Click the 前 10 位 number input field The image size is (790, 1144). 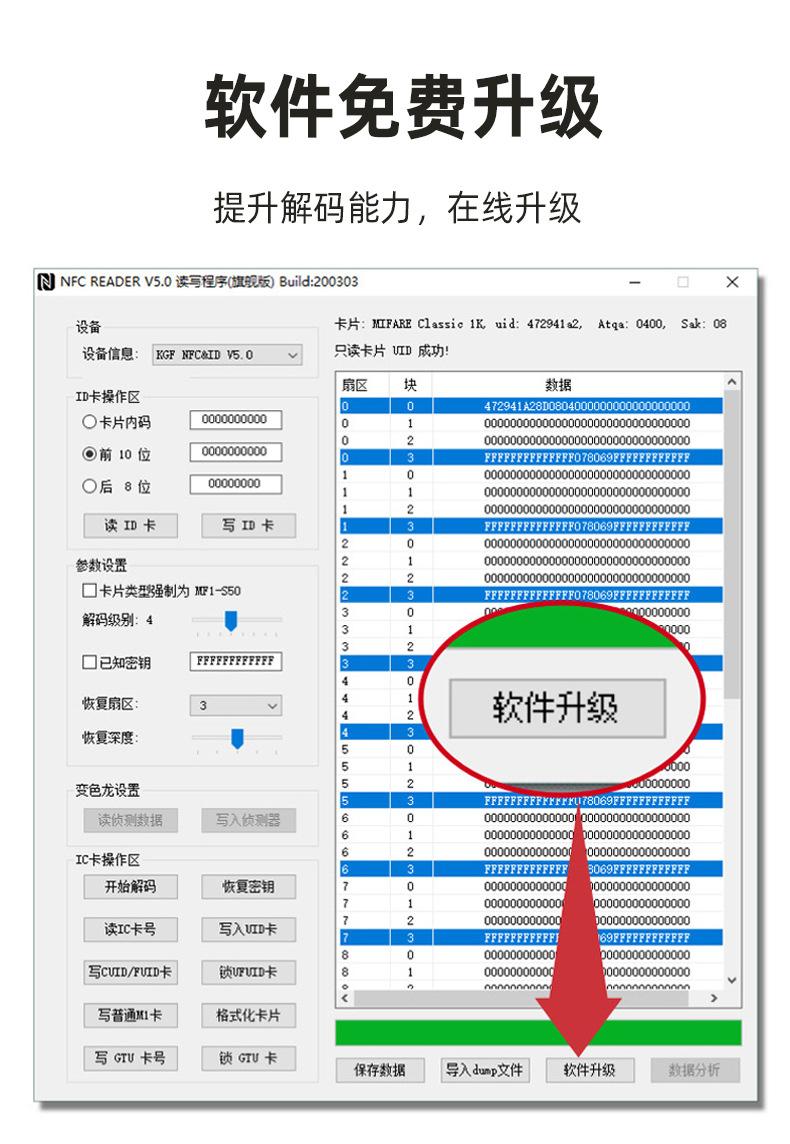pyautogui.click(x=236, y=452)
